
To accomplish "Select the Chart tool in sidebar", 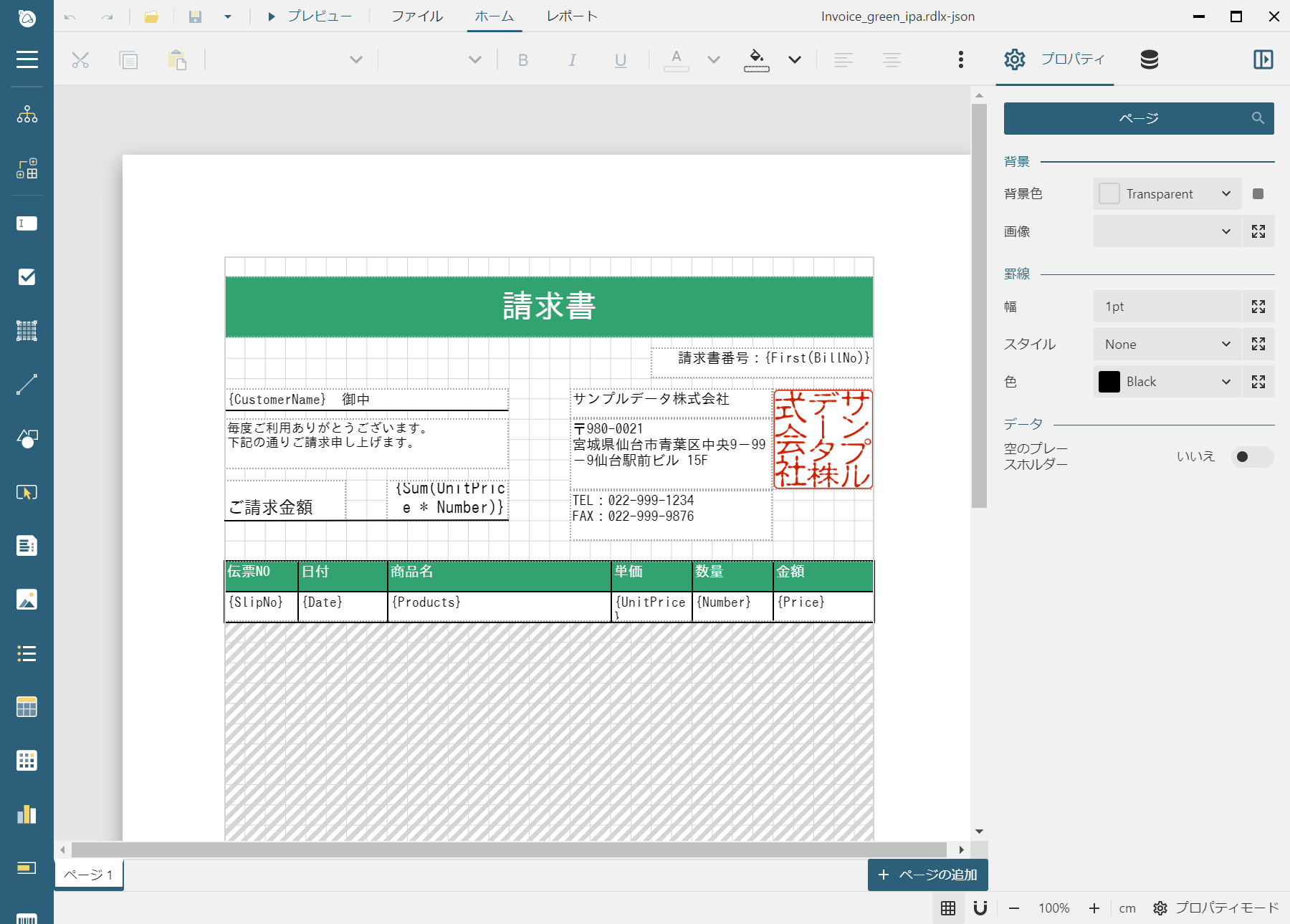I will click(27, 814).
